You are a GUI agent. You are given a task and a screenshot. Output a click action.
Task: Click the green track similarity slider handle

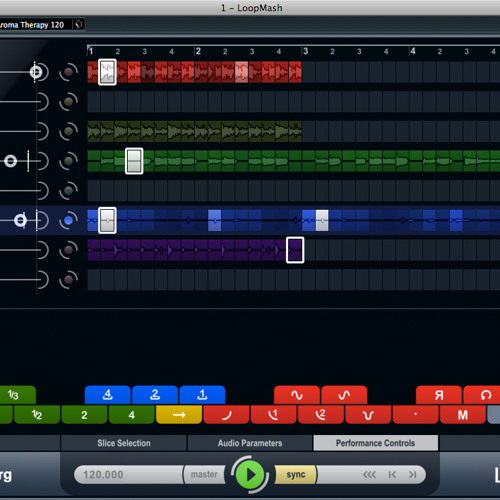[x=11, y=161]
